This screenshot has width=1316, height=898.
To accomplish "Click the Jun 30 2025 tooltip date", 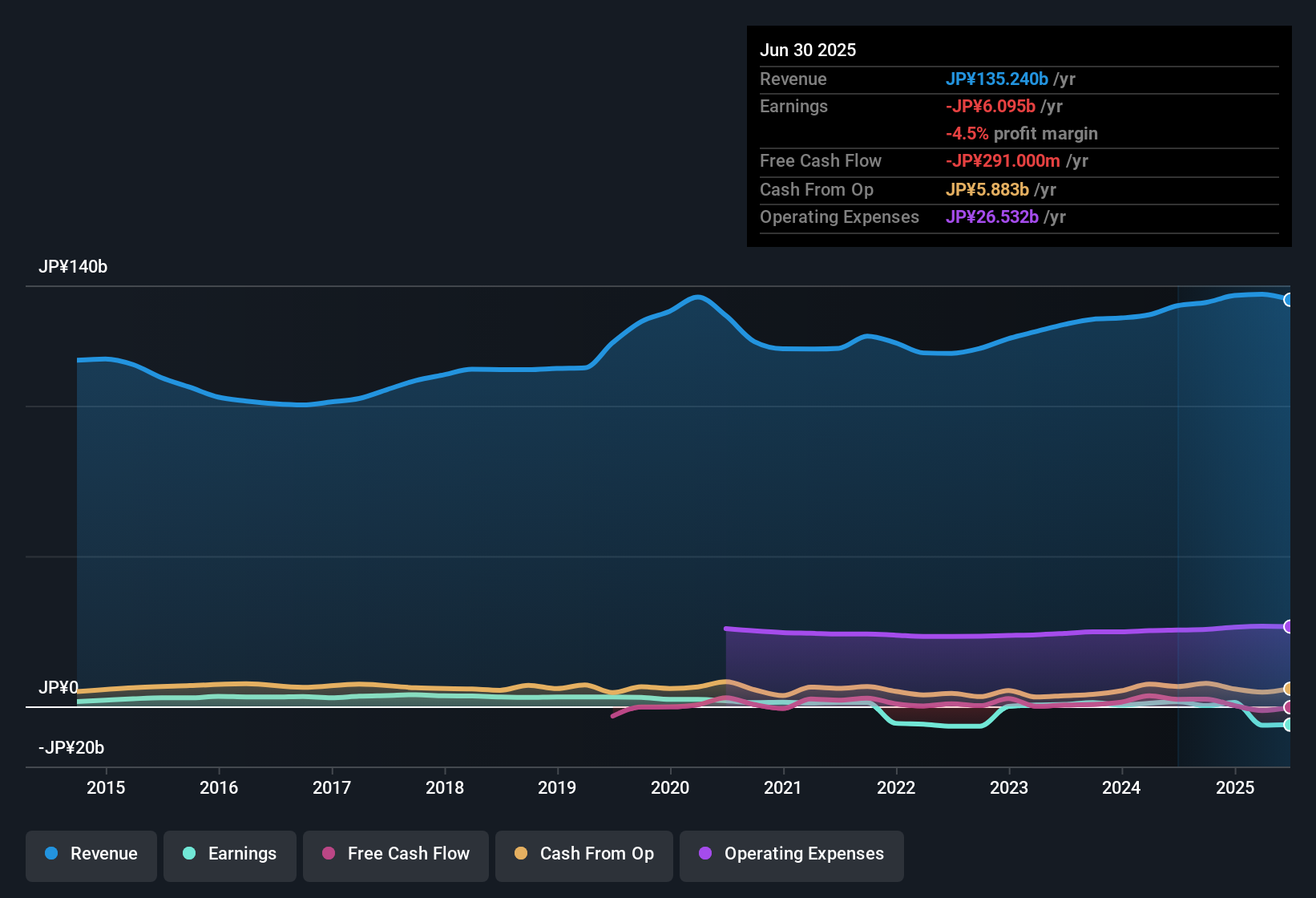I will pyautogui.click(x=808, y=50).
